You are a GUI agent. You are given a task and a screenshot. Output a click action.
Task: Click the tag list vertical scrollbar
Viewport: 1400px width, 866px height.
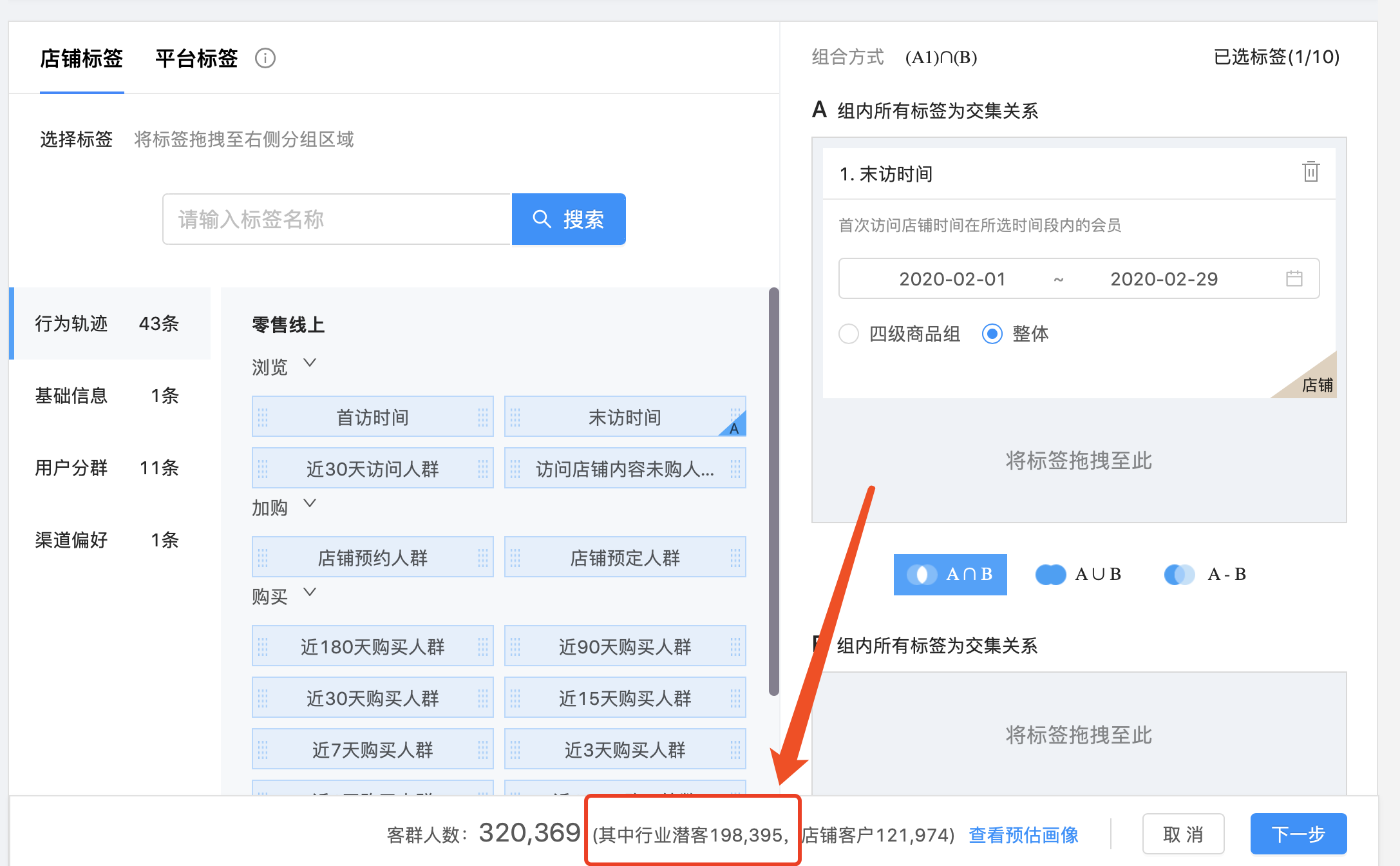click(773, 491)
